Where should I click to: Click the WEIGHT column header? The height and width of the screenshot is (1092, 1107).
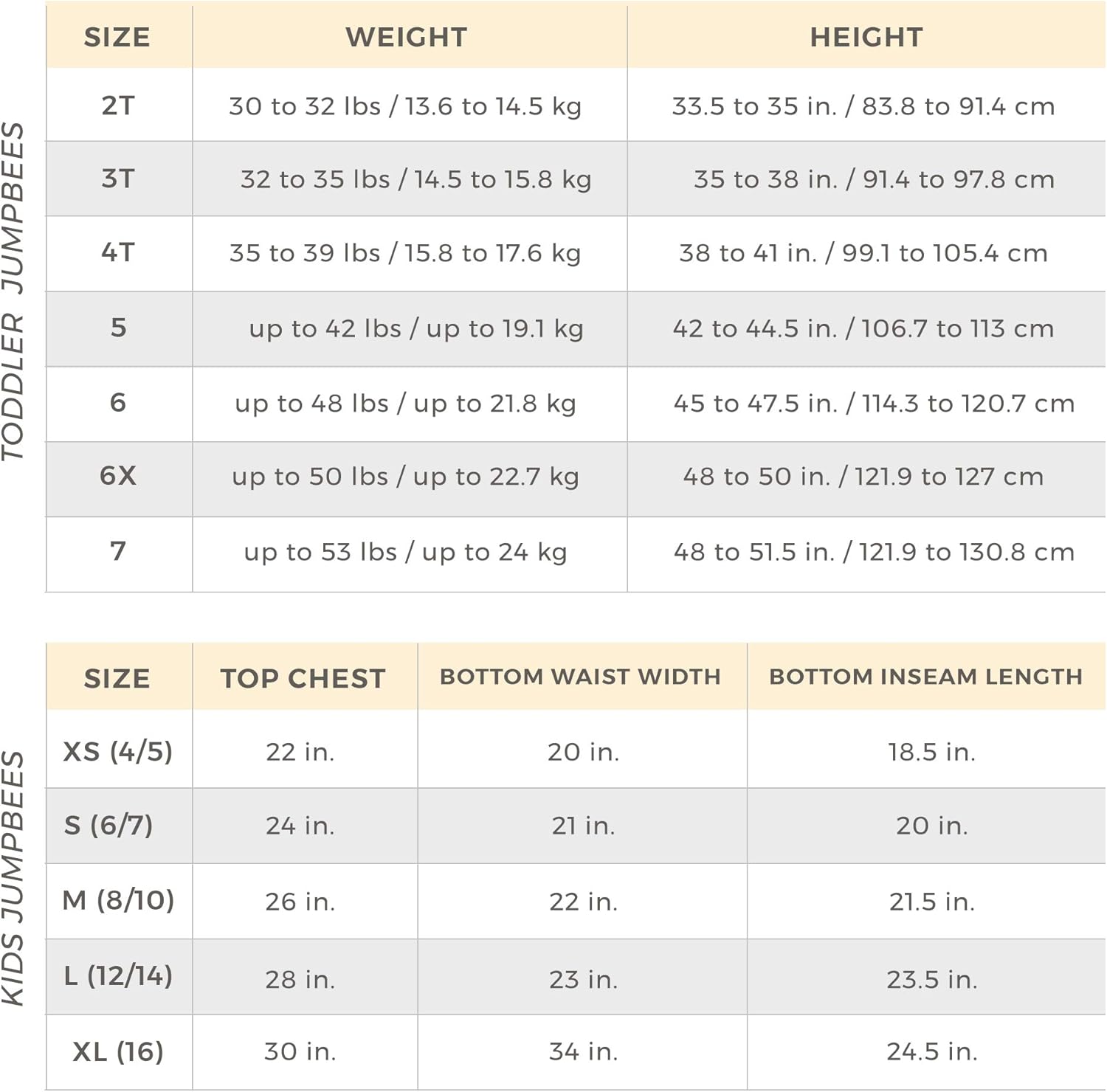(x=406, y=37)
